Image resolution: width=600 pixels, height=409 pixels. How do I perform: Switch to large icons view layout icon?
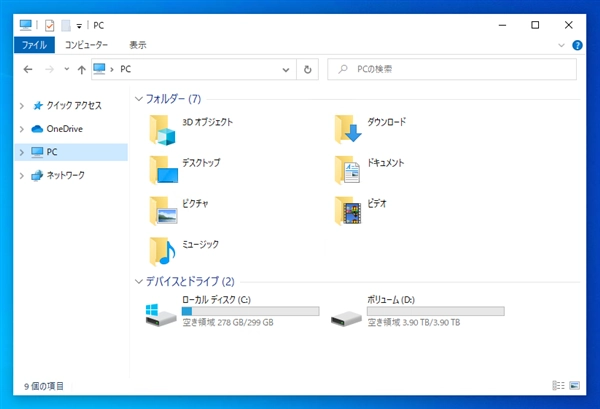[574, 385]
